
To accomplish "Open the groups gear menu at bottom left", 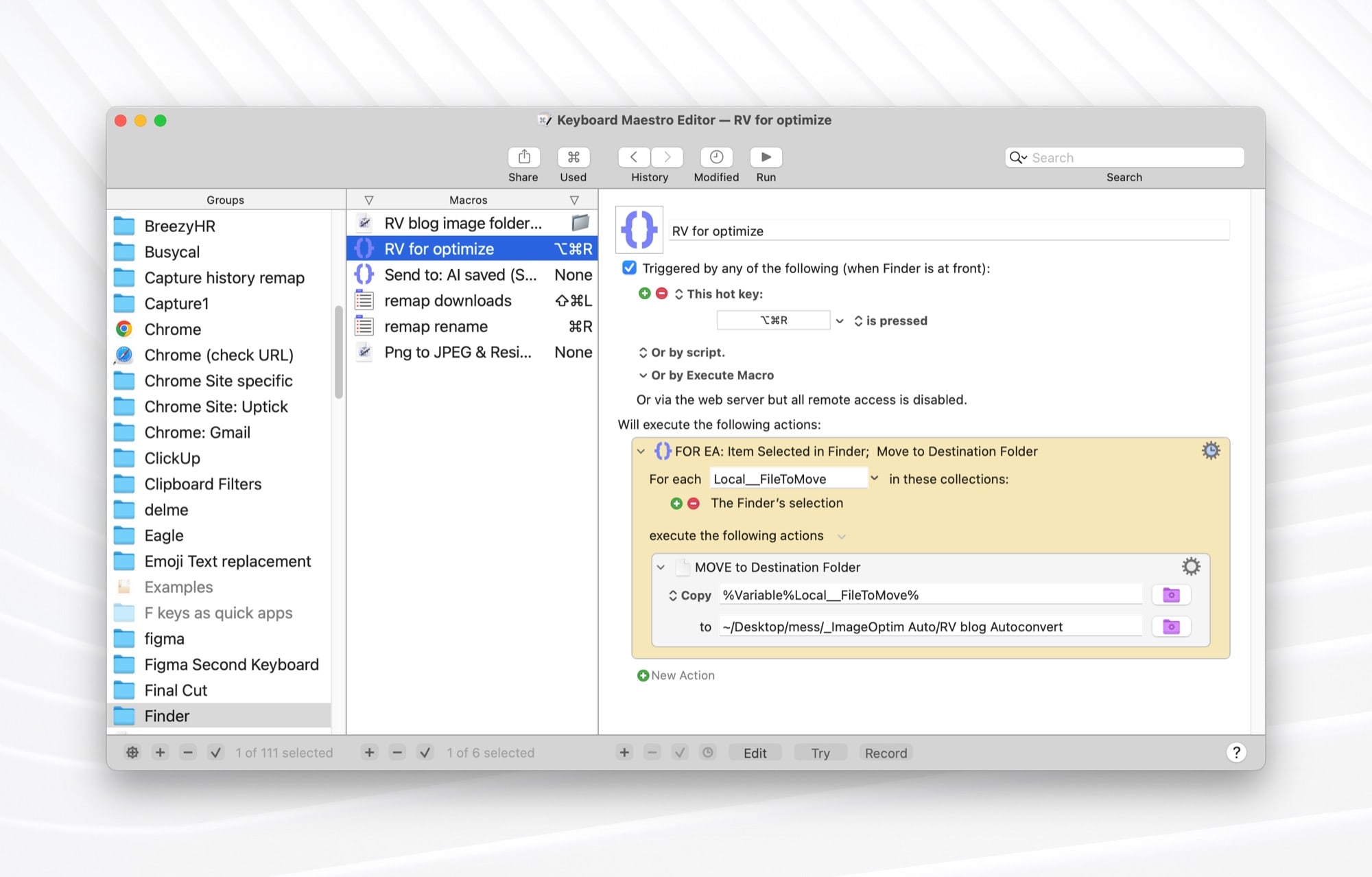I will [x=132, y=753].
